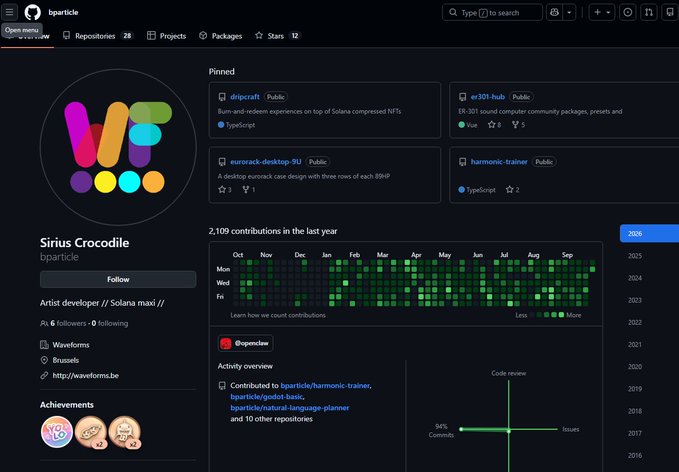Open the YOLO achievement badge

coord(57,432)
